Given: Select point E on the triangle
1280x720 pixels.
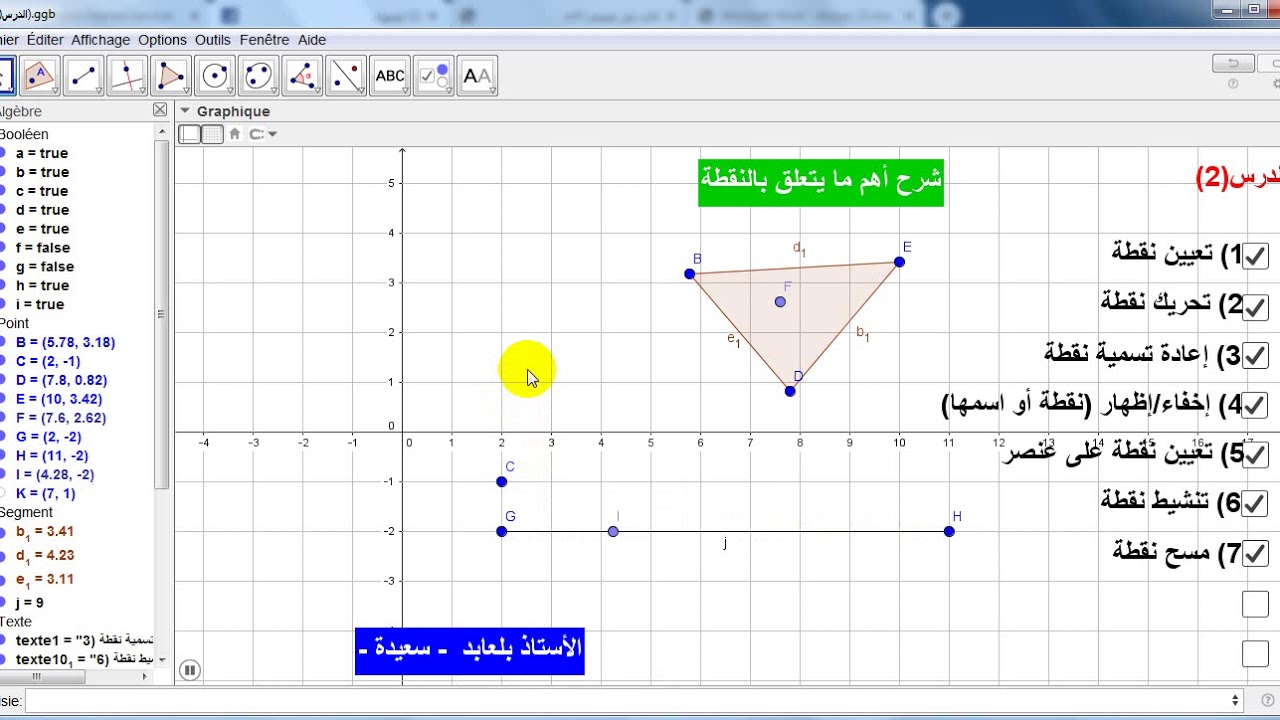Looking at the screenshot, I should click(900, 262).
